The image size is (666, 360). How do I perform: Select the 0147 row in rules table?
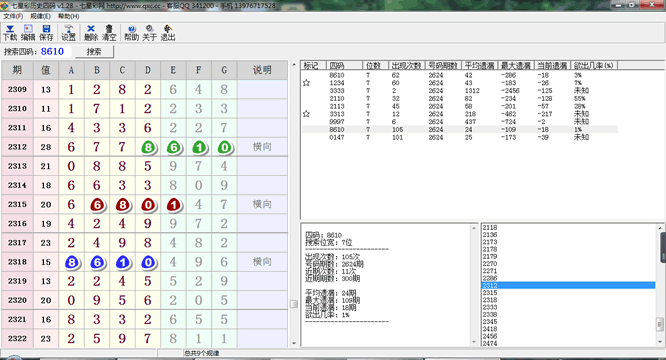[460, 137]
